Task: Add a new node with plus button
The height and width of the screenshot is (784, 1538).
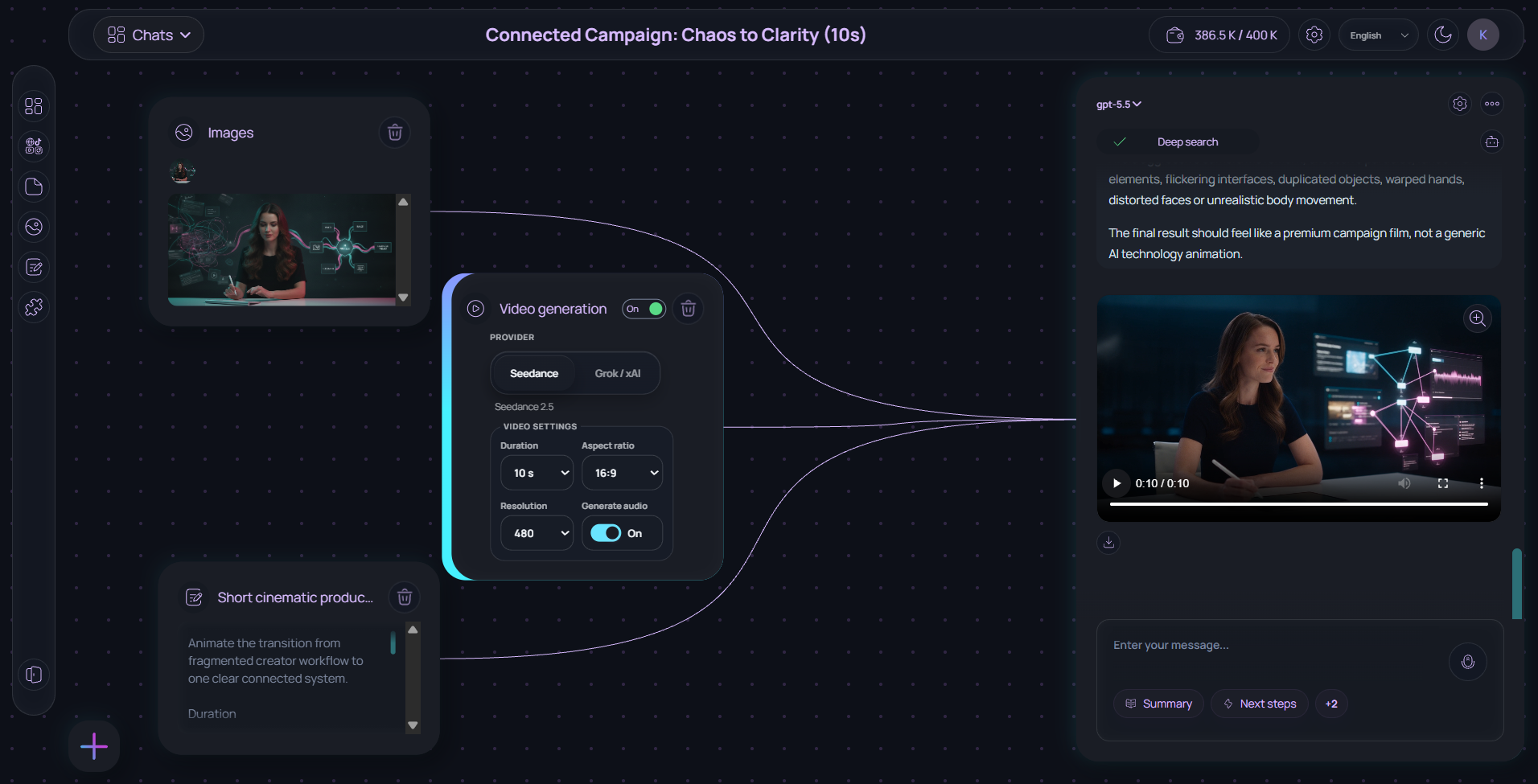Action: click(x=94, y=746)
